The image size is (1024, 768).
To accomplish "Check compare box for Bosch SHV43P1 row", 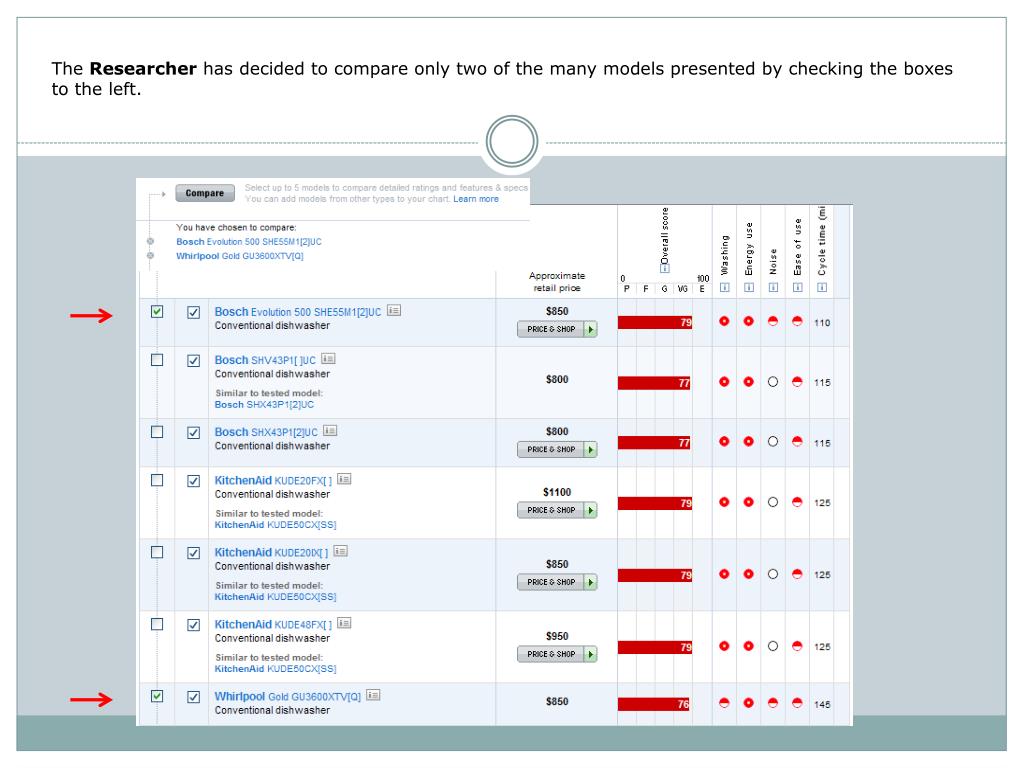I will click(159, 360).
